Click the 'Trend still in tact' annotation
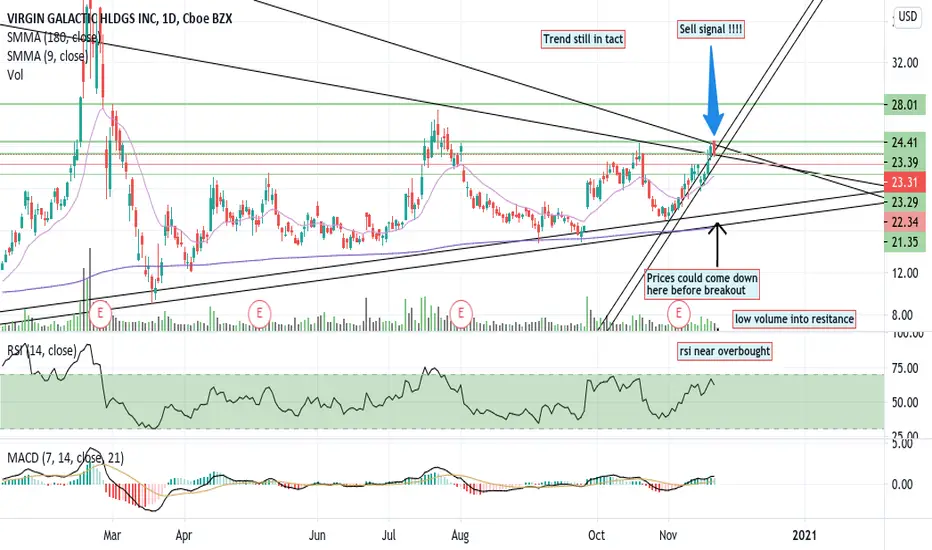This screenshot has height=550, width=932. click(x=583, y=39)
